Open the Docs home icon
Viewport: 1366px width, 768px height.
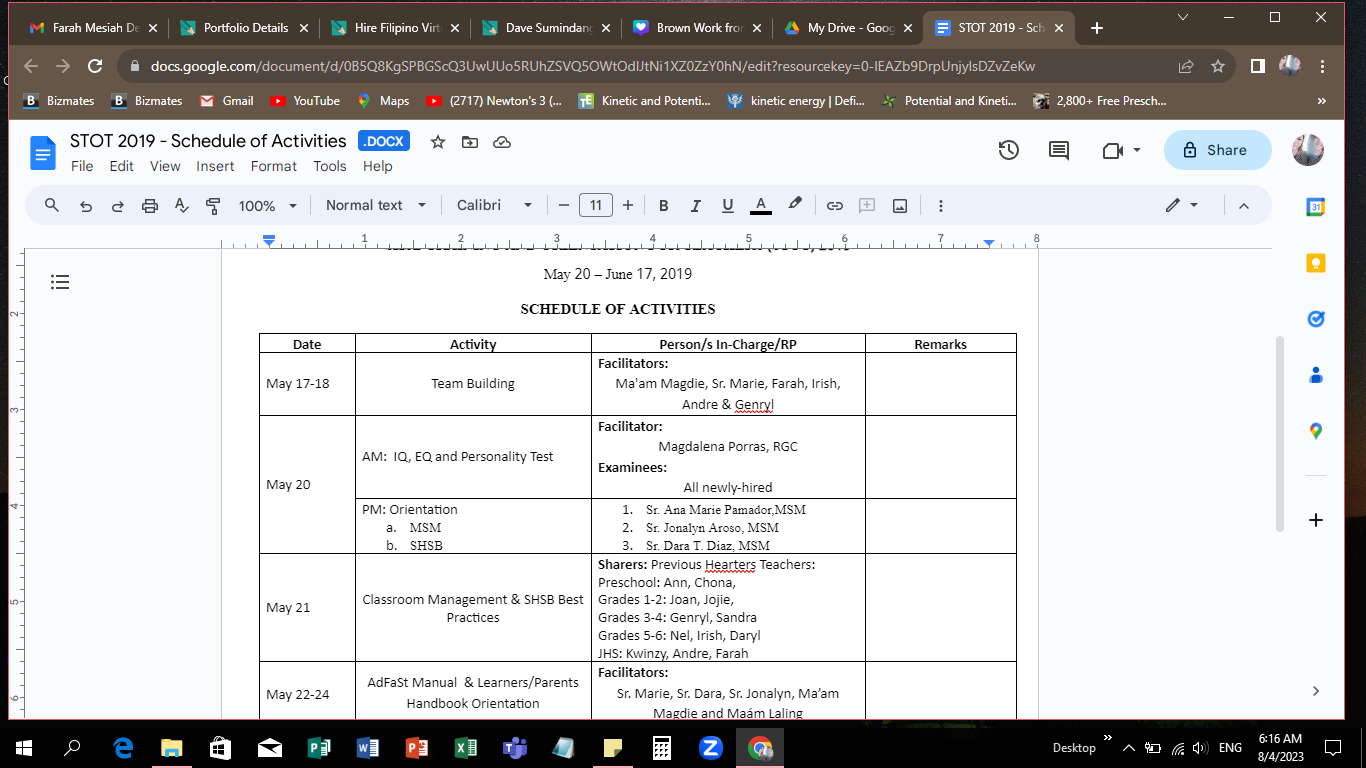pos(43,153)
